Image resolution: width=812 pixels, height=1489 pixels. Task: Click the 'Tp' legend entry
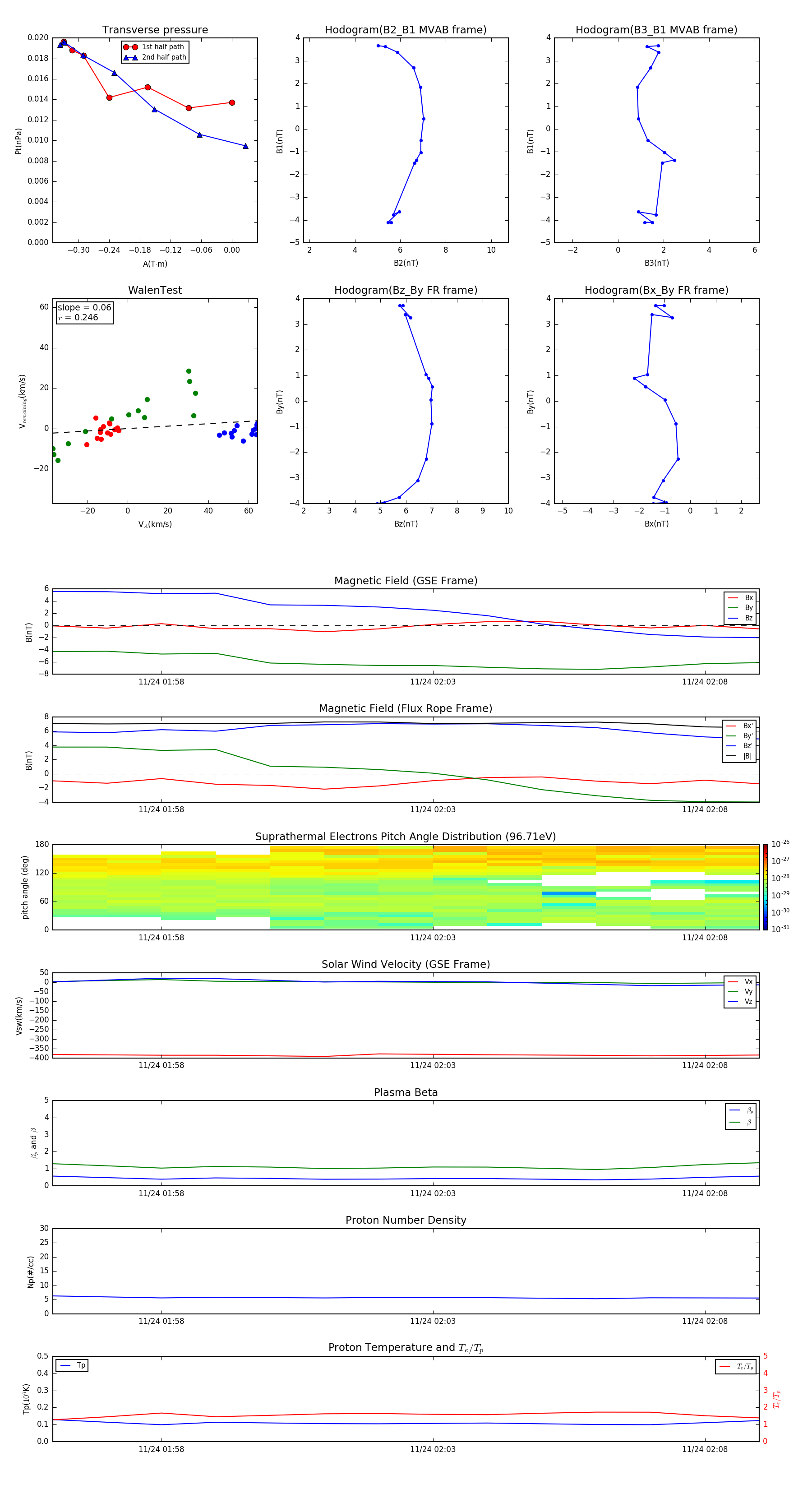coord(72,1365)
